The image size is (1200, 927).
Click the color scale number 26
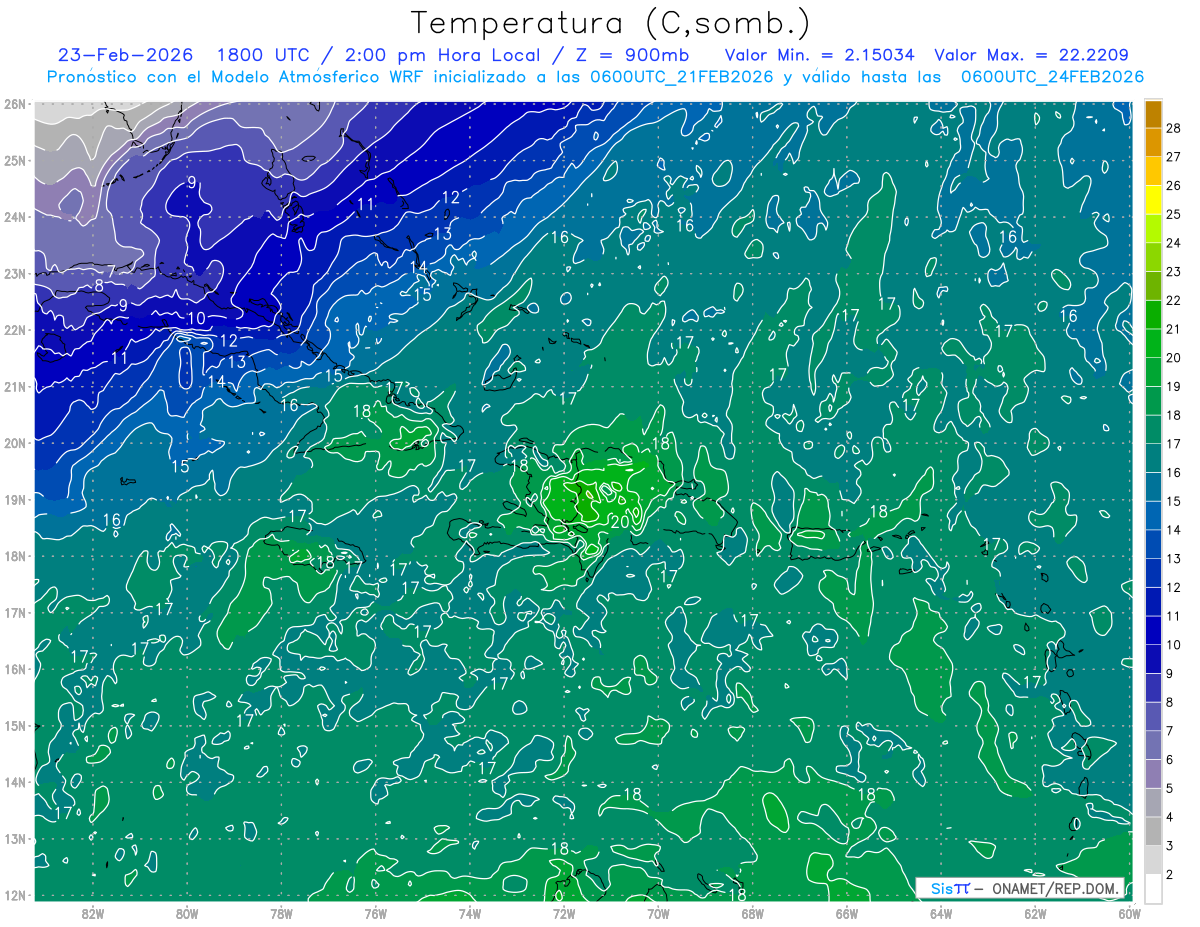tap(1173, 185)
